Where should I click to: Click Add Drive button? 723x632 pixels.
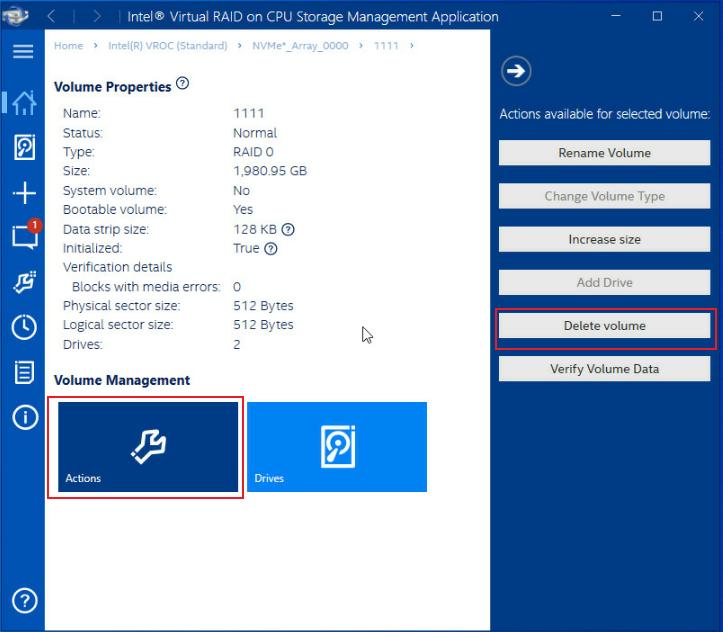click(x=604, y=282)
